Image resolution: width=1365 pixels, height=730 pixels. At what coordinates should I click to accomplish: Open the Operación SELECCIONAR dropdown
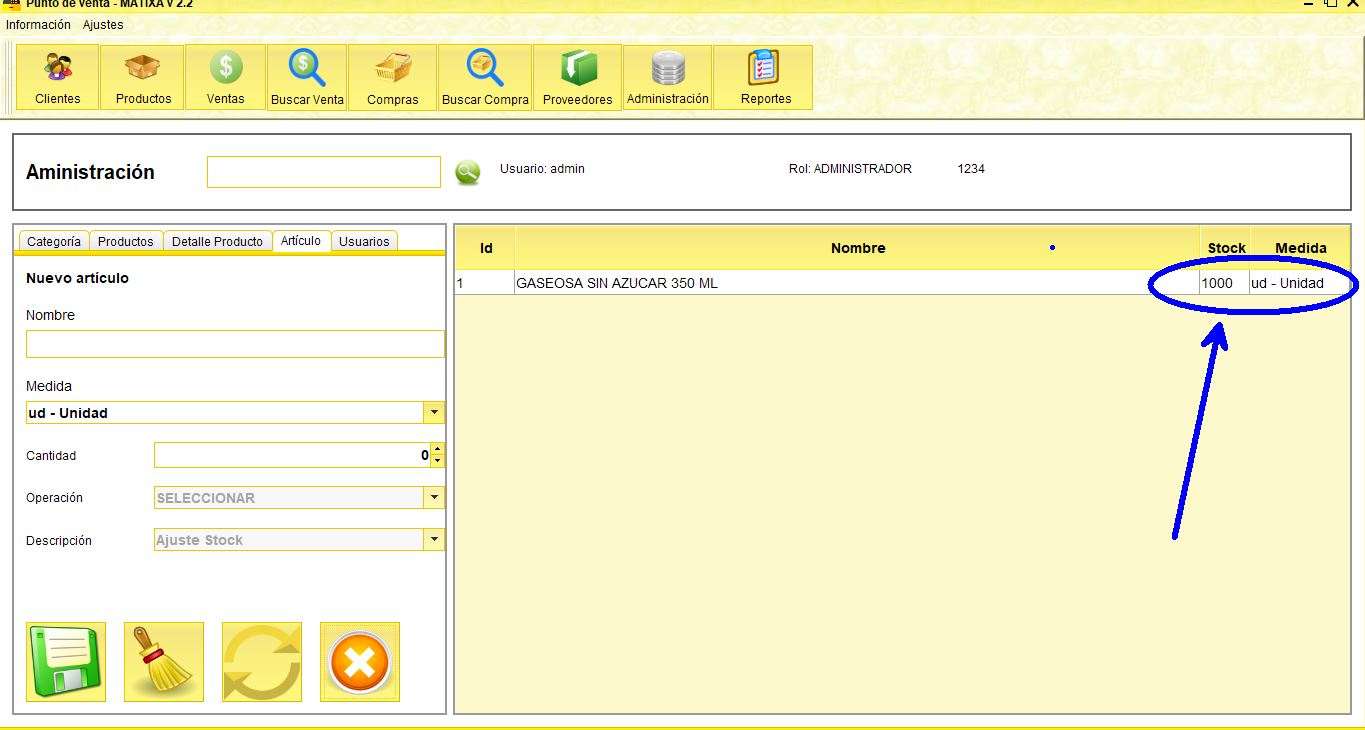pyautogui.click(x=434, y=497)
